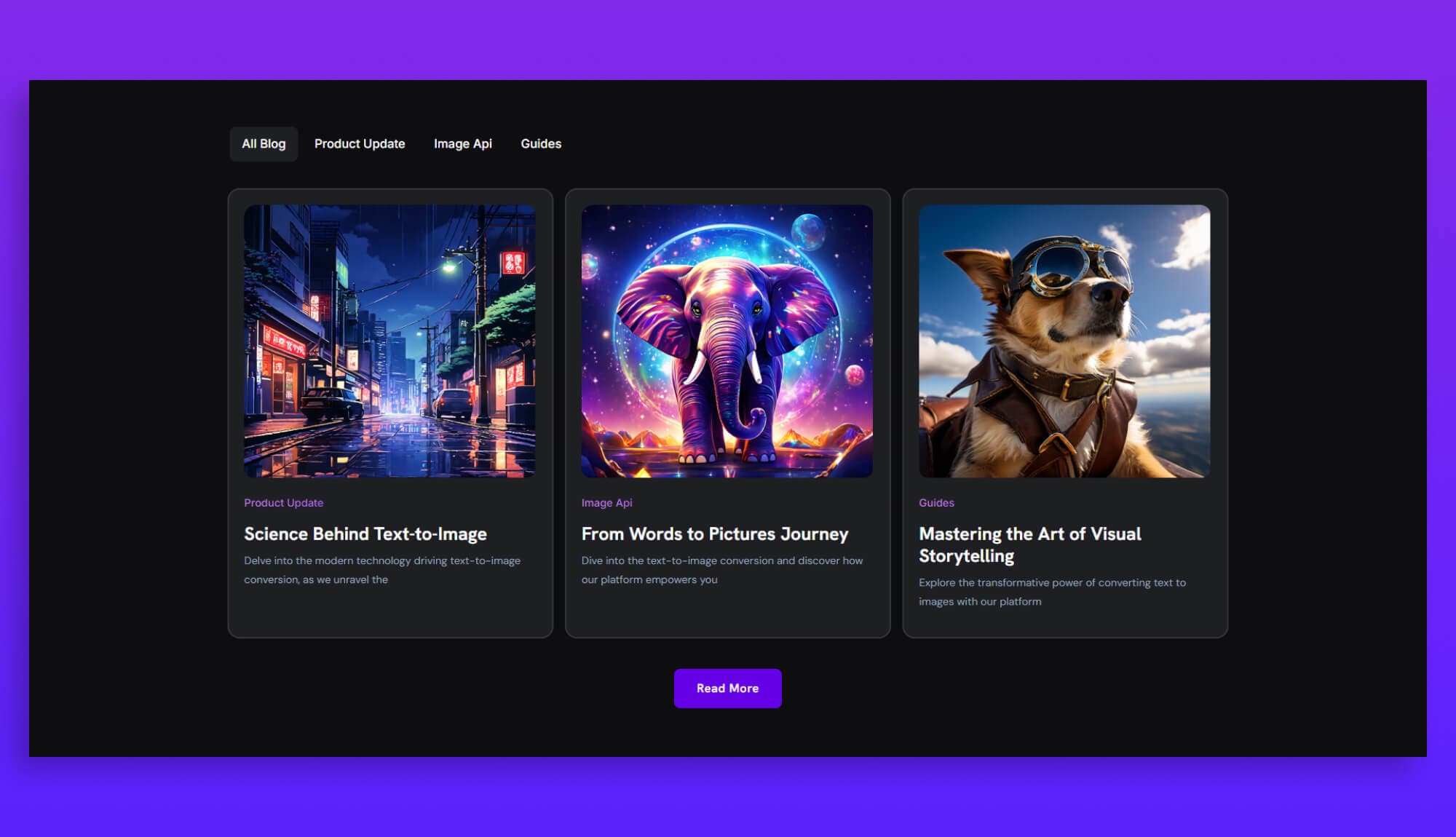
Task: Select the first blog card
Action: click(x=390, y=411)
